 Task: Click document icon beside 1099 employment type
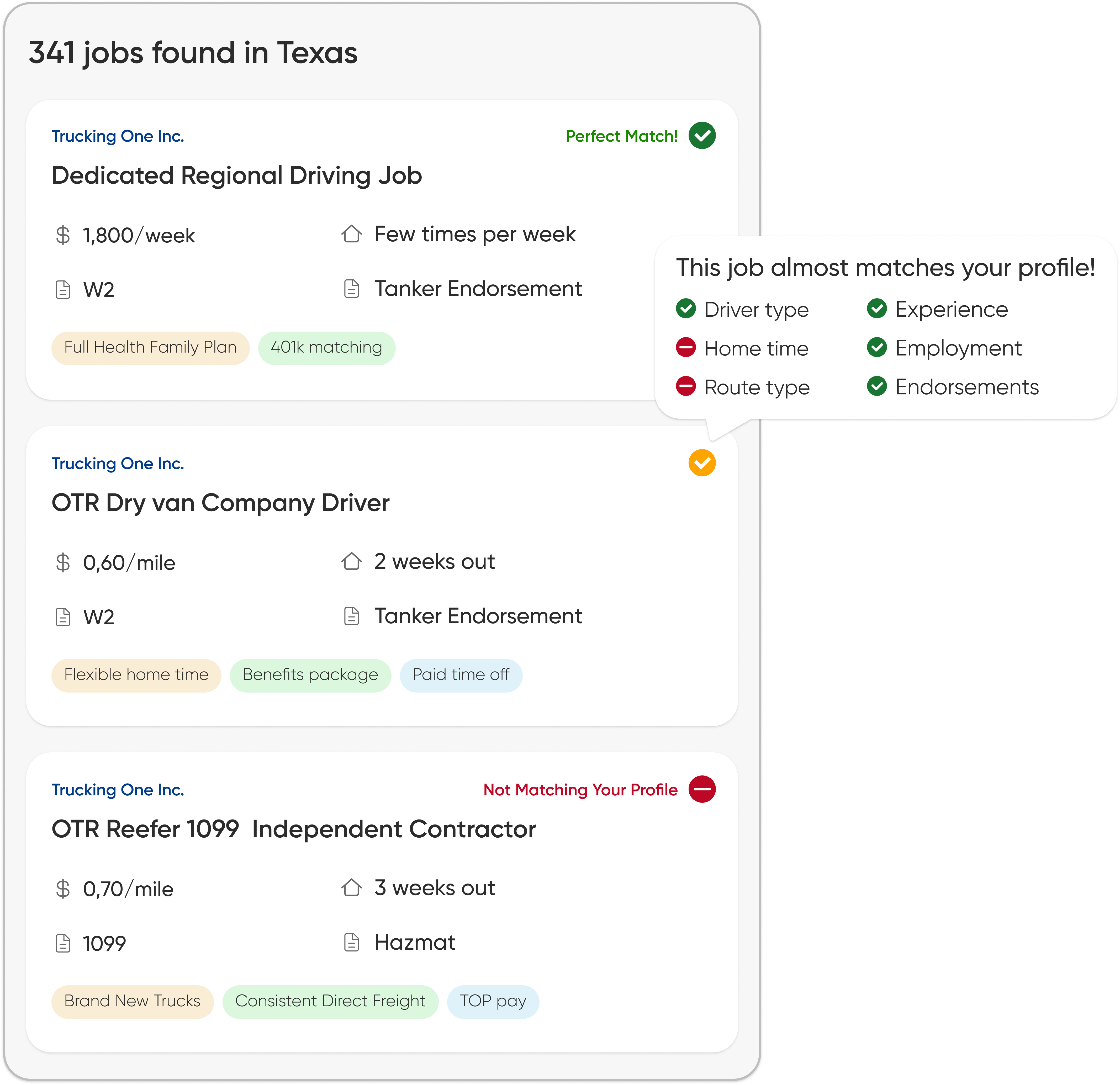pos(63,943)
